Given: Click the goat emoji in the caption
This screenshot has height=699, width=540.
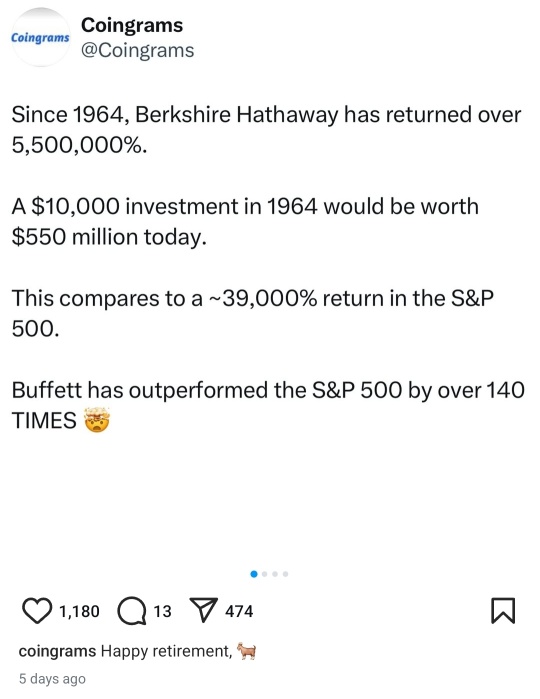Looking at the screenshot, I should pyautogui.click(x=246, y=651).
